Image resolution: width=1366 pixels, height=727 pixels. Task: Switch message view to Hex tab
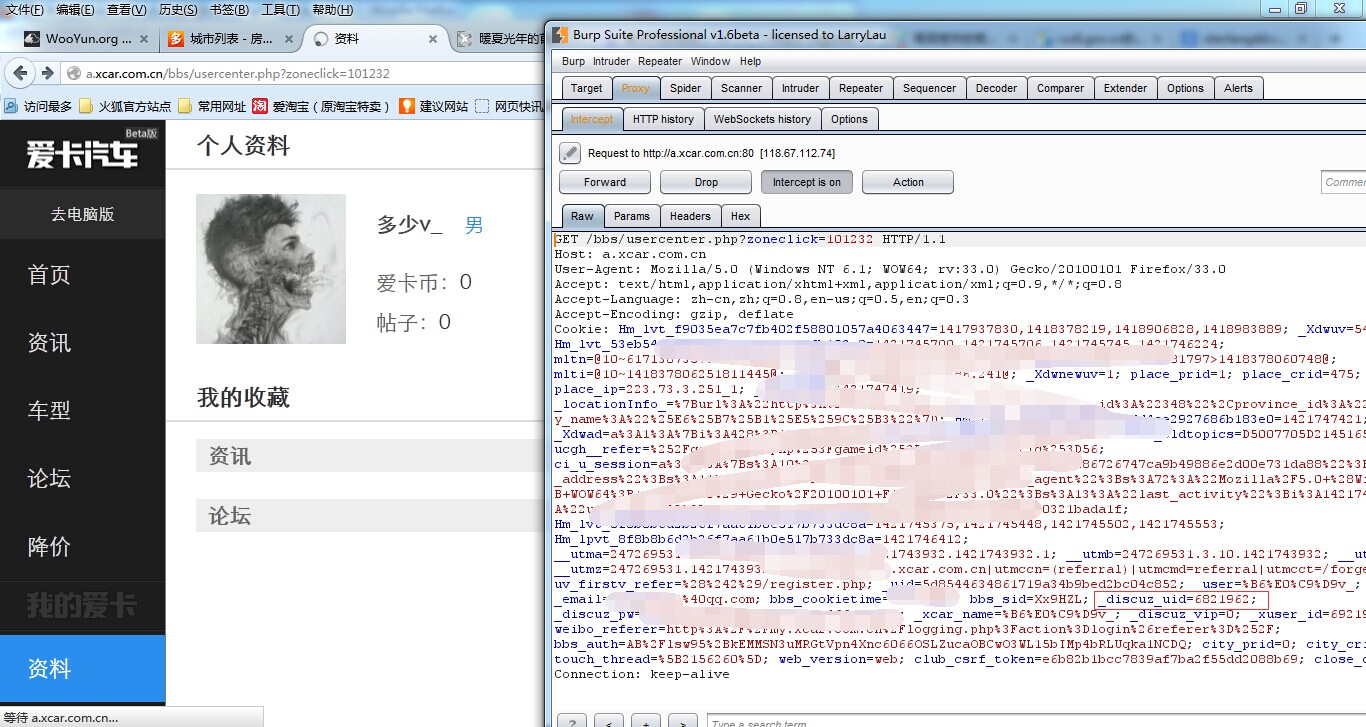pos(740,216)
